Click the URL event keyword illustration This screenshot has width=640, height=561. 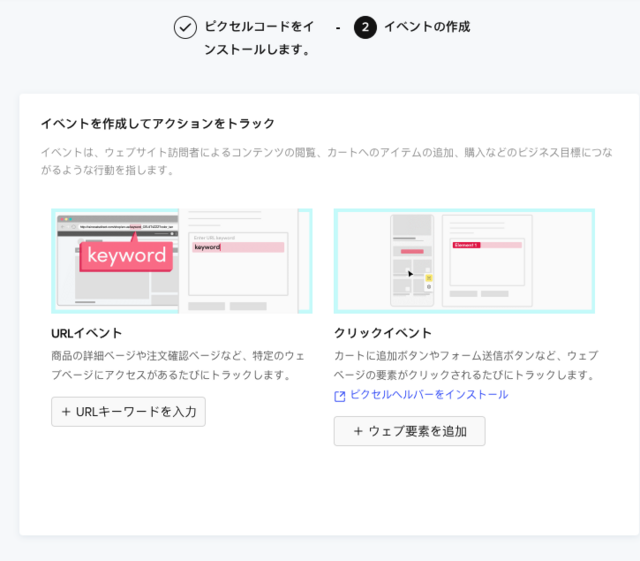pyautogui.click(x=182, y=261)
